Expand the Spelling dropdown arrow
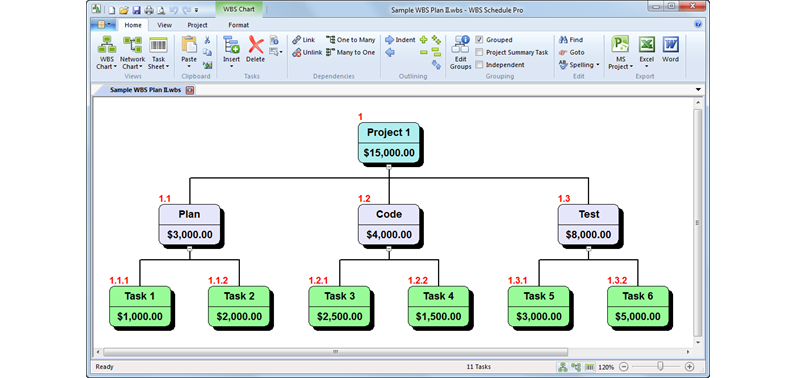 (597, 65)
